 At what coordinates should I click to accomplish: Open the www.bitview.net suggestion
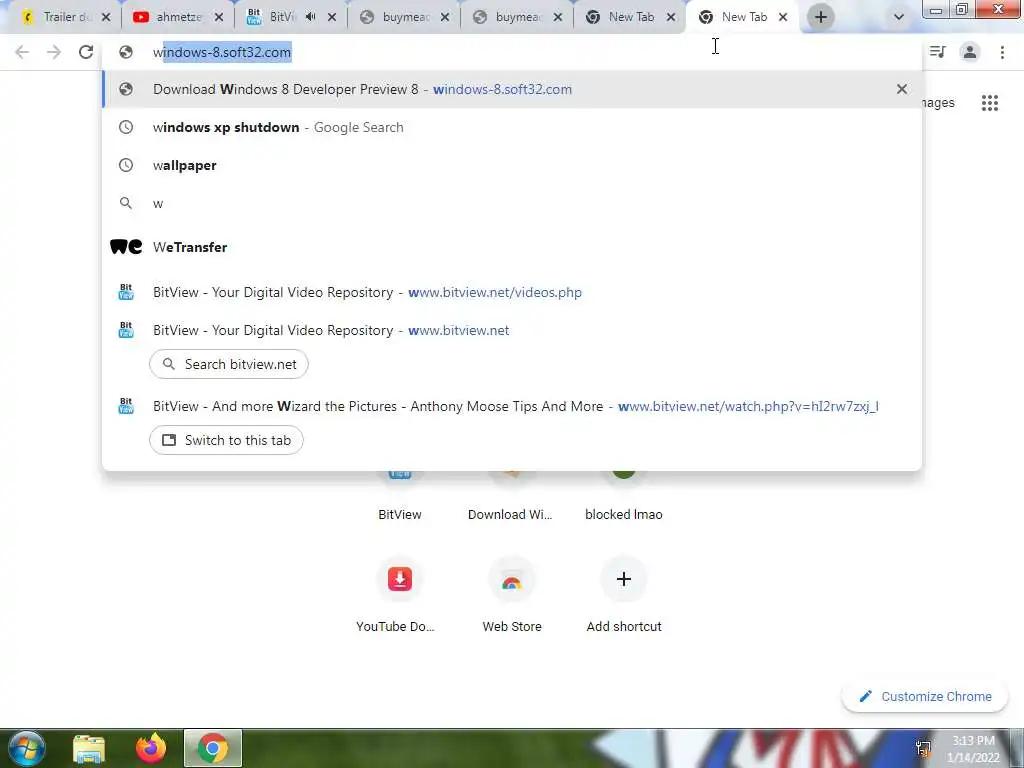tap(512, 330)
